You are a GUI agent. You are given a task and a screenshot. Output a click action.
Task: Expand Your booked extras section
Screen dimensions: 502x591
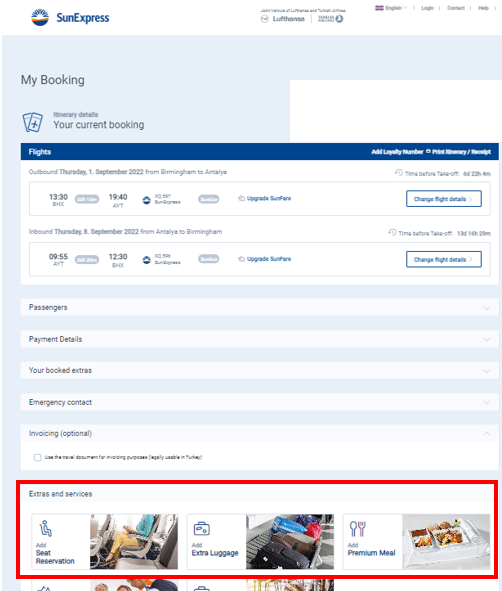tap(259, 370)
